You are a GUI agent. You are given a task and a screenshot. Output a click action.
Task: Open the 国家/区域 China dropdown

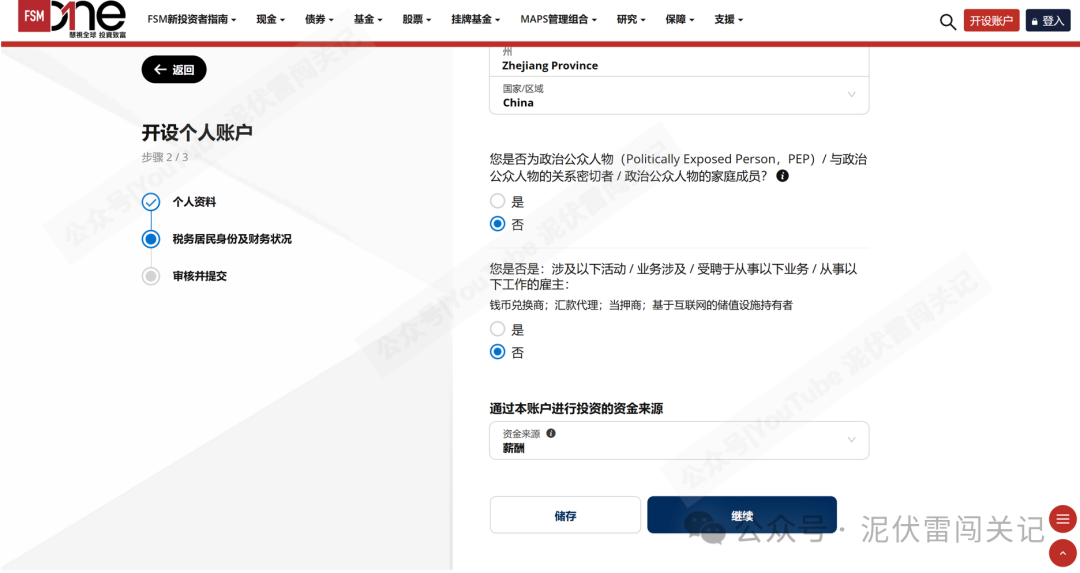[x=679, y=96]
